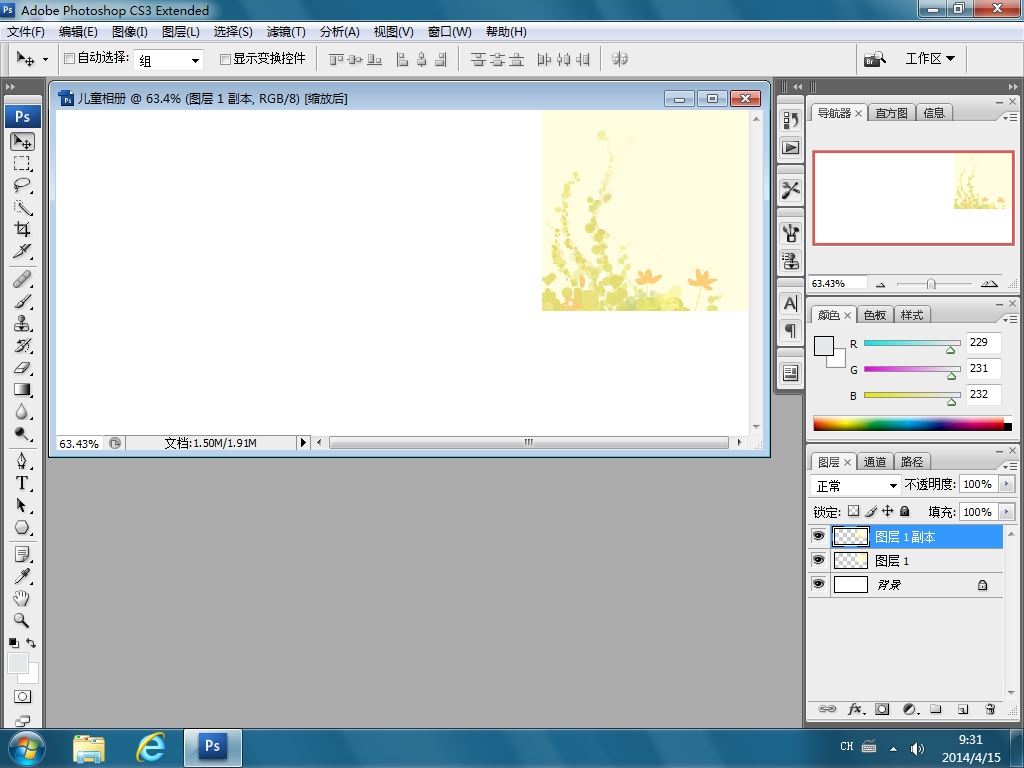Select the Gradient tool
This screenshot has width=1024, height=768.
point(23,390)
